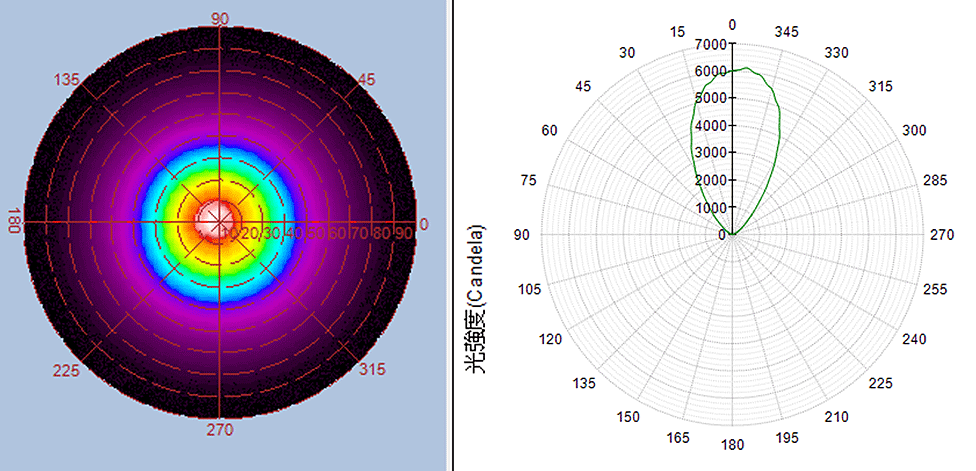Click the 330 angle label on the polar plot

836,52
